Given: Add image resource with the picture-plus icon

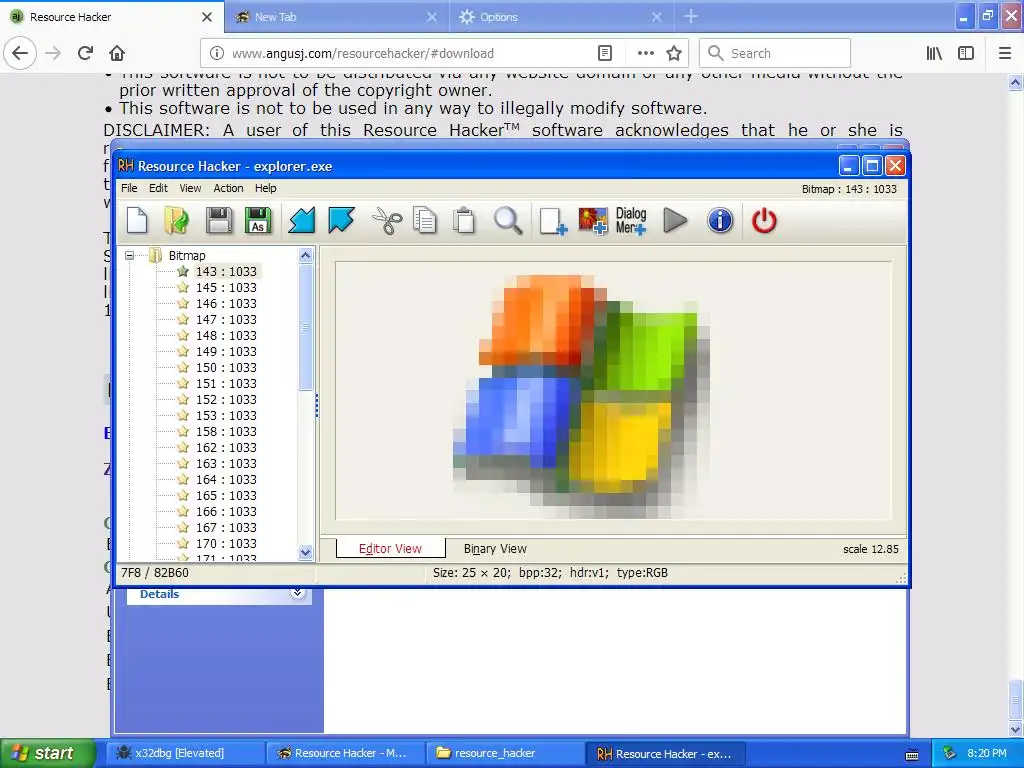Looking at the screenshot, I should pos(593,221).
